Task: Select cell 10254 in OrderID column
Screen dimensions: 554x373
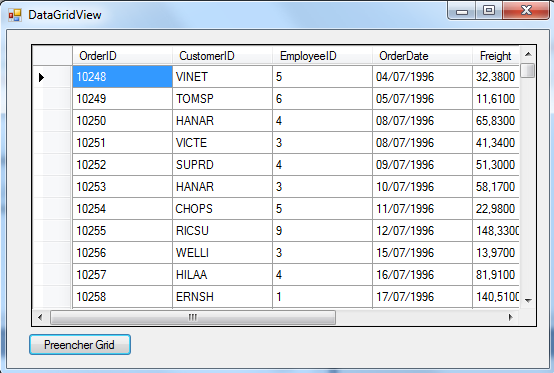Action: coord(122,208)
